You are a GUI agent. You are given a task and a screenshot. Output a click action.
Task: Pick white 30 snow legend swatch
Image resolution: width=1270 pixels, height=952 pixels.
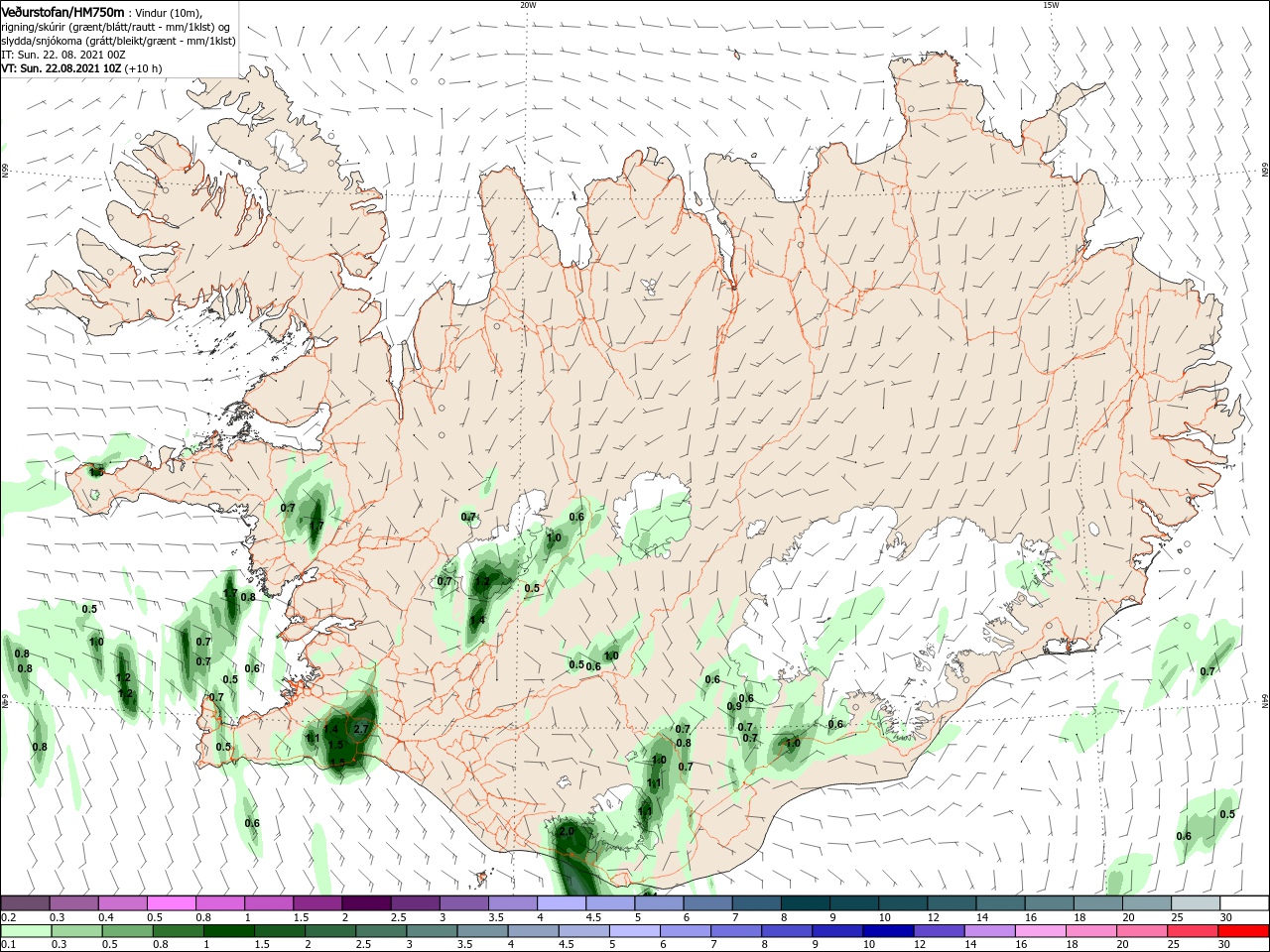[1243, 903]
